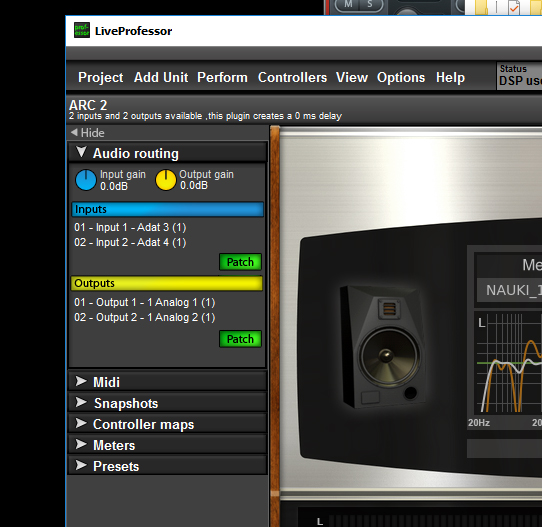The image size is (542, 527).
Task: Expand the Meters section
Action: (168, 445)
